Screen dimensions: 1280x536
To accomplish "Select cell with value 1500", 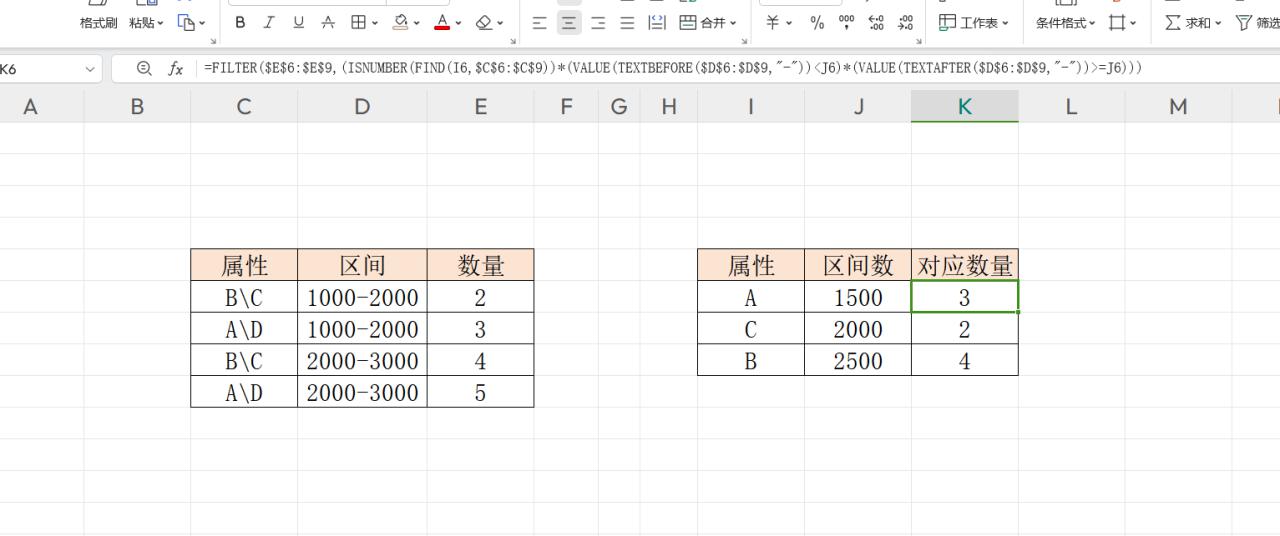I will pyautogui.click(x=858, y=297).
